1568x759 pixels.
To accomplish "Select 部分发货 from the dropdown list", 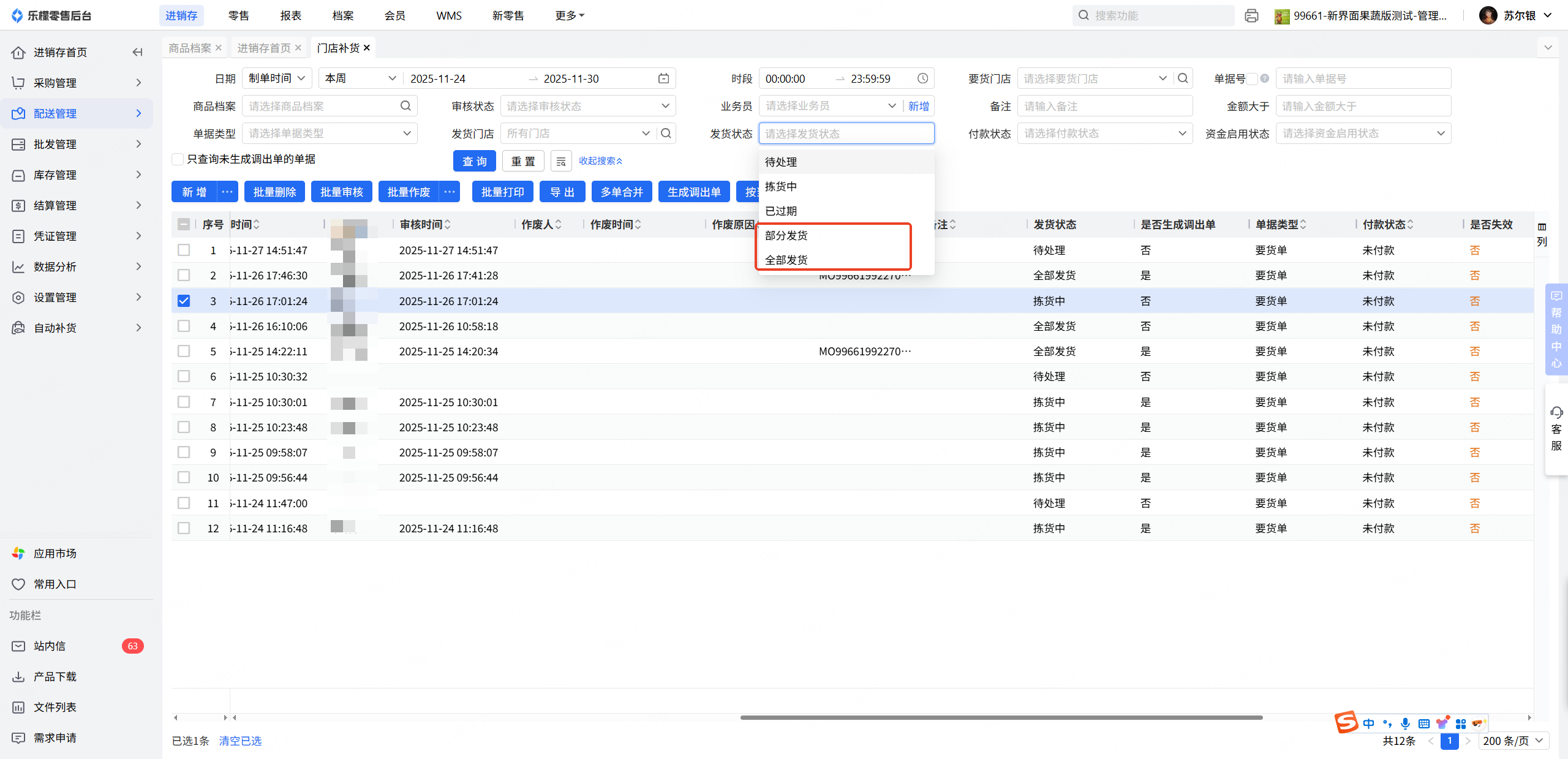I will click(x=786, y=236).
